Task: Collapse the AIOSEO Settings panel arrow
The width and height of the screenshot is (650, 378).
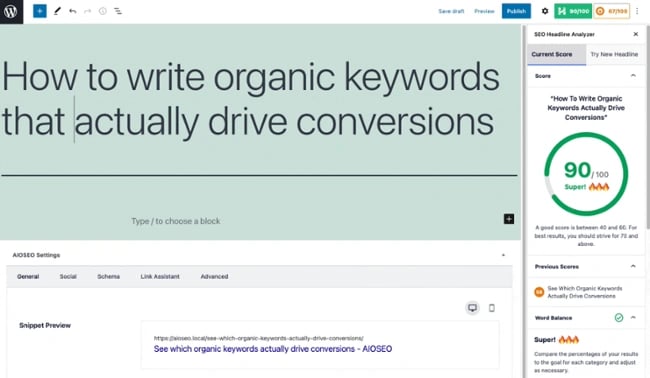Action: point(503,255)
